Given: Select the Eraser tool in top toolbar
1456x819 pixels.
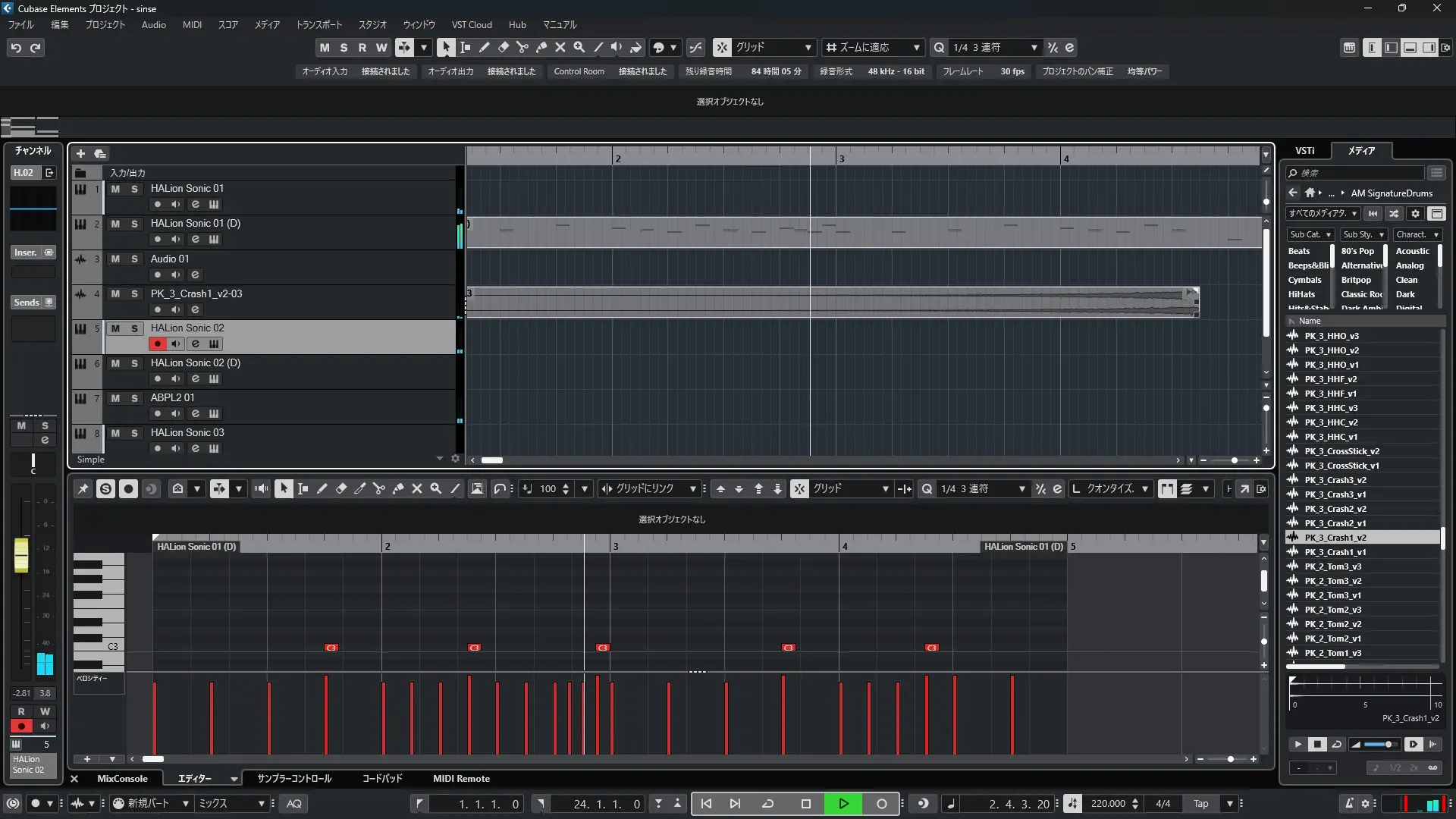Looking at the screenshot, I should click(503, 48).
